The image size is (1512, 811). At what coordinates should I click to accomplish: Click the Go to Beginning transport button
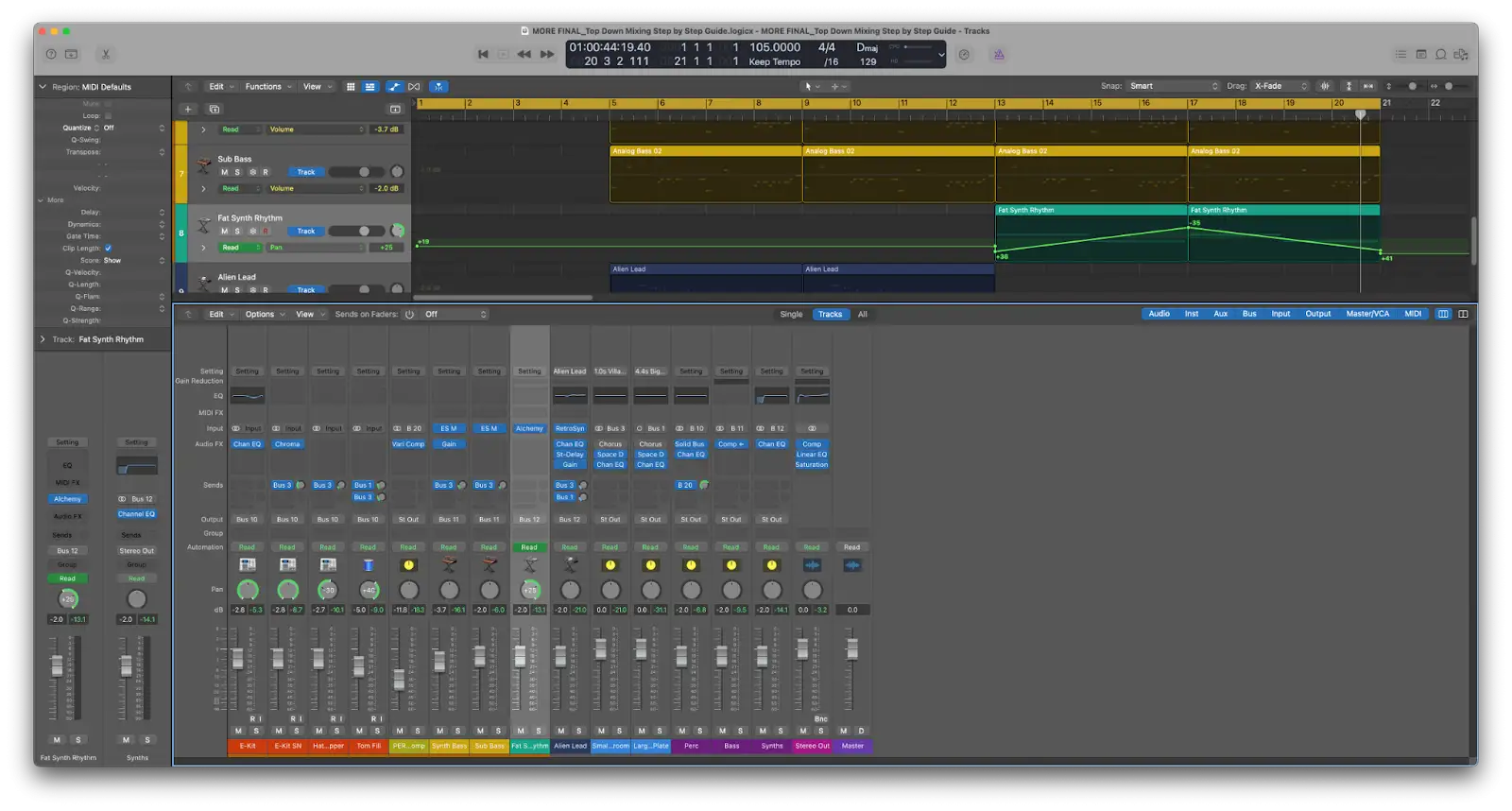483,55
